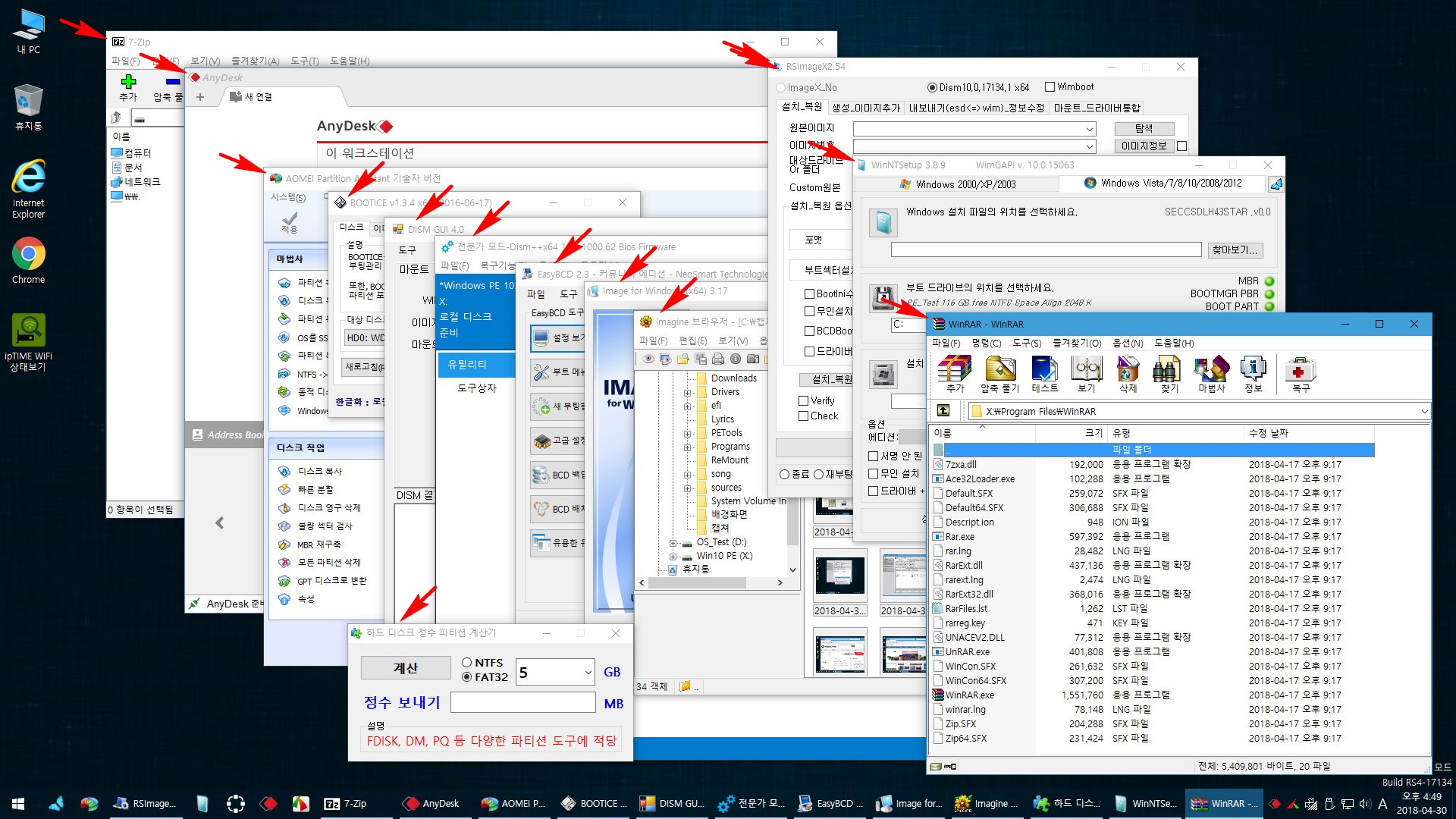This screenshot has height=819, width=1456.
Task: Click the printer icon in Imagine toolbar
Action: click(717, 359)
